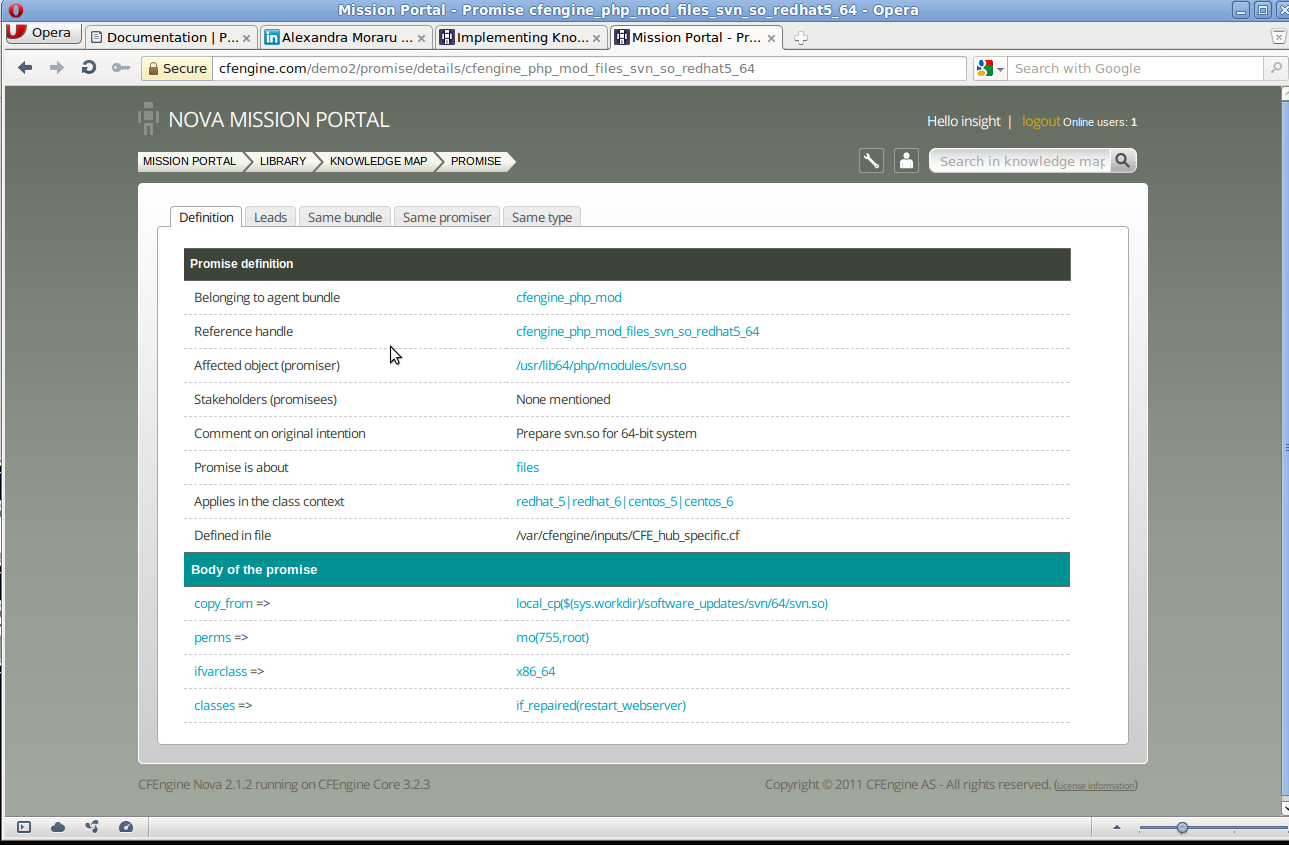
Task: Open the x86_64 class link
Action: [x=536, y=671]
